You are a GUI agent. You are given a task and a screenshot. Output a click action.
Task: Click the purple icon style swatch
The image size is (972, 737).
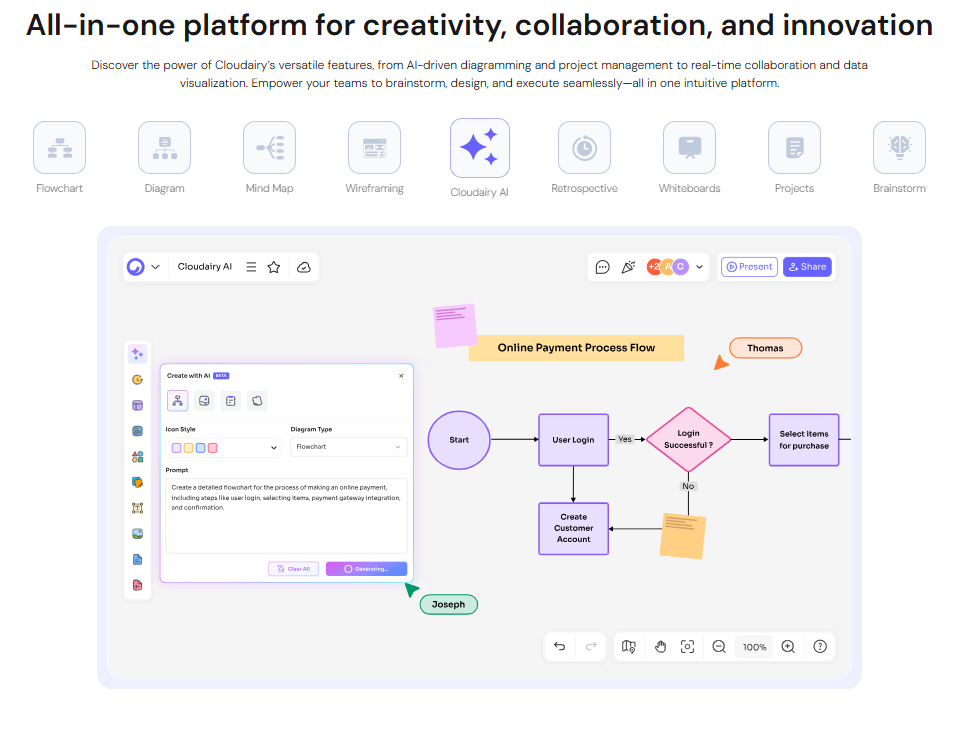[177, 448]
